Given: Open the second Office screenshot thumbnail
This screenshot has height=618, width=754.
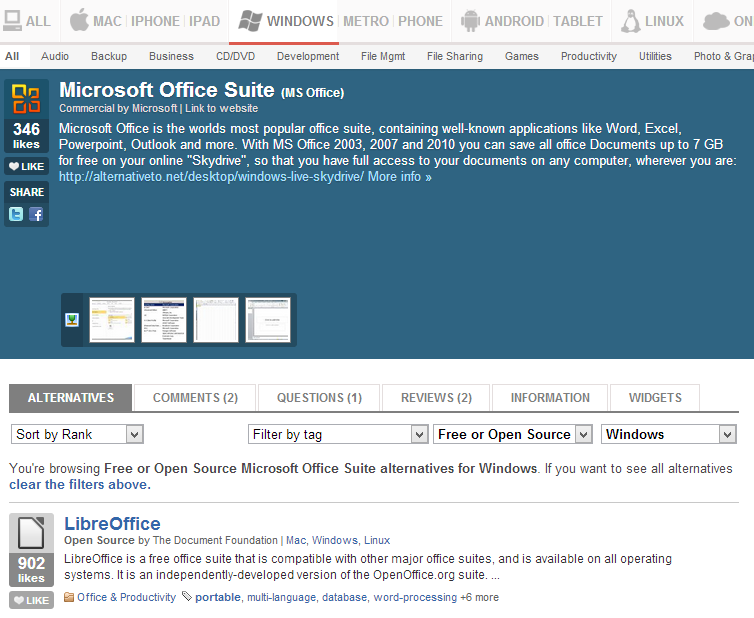Looking at the screenshot, I should 164,320.
